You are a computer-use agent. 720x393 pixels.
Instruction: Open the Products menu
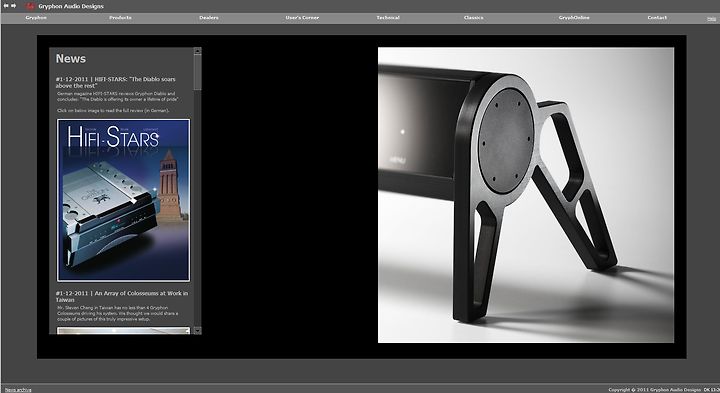tap(120, 17)
